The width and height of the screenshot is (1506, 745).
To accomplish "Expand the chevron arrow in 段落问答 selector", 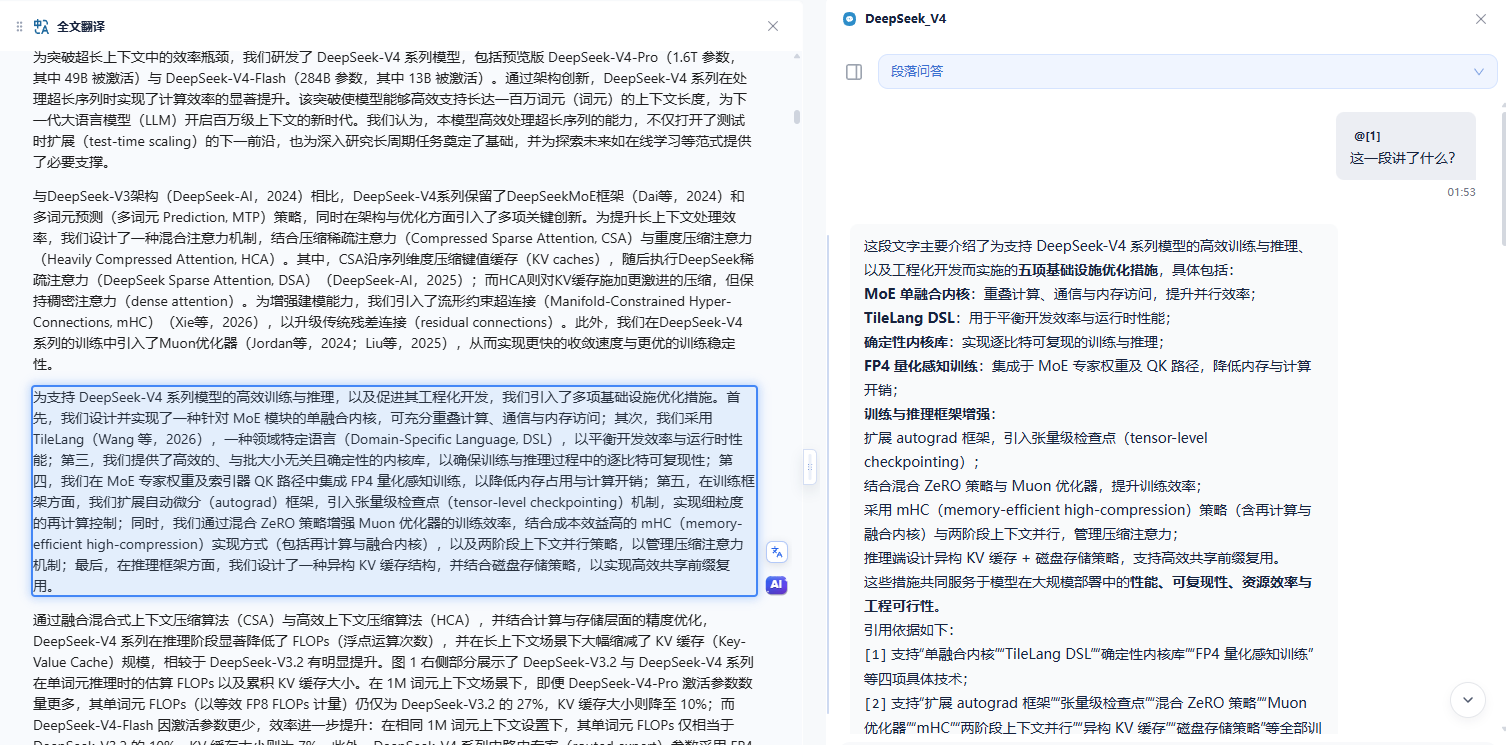I will coord(1478,71).
